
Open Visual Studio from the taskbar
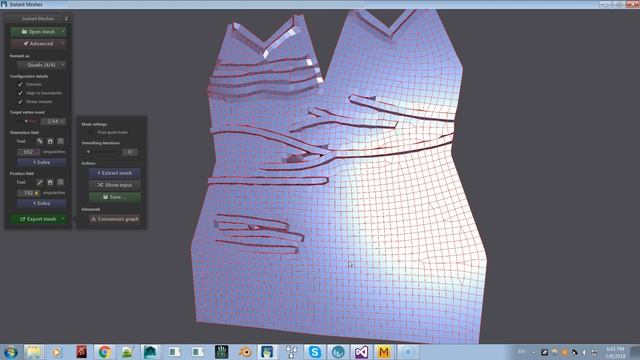(361, 352)
